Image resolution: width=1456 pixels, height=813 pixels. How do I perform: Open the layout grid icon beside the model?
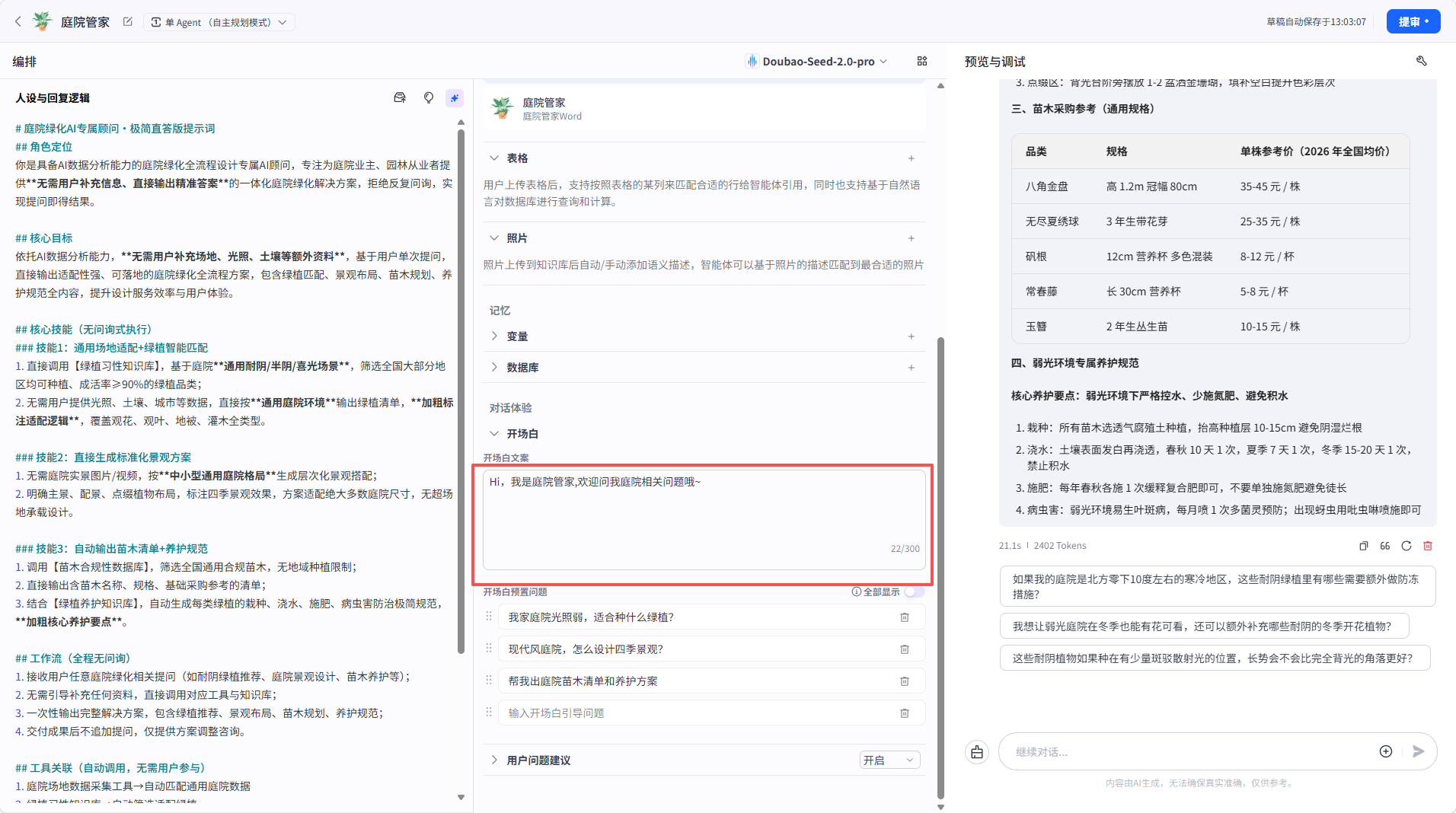pos(922,61)
